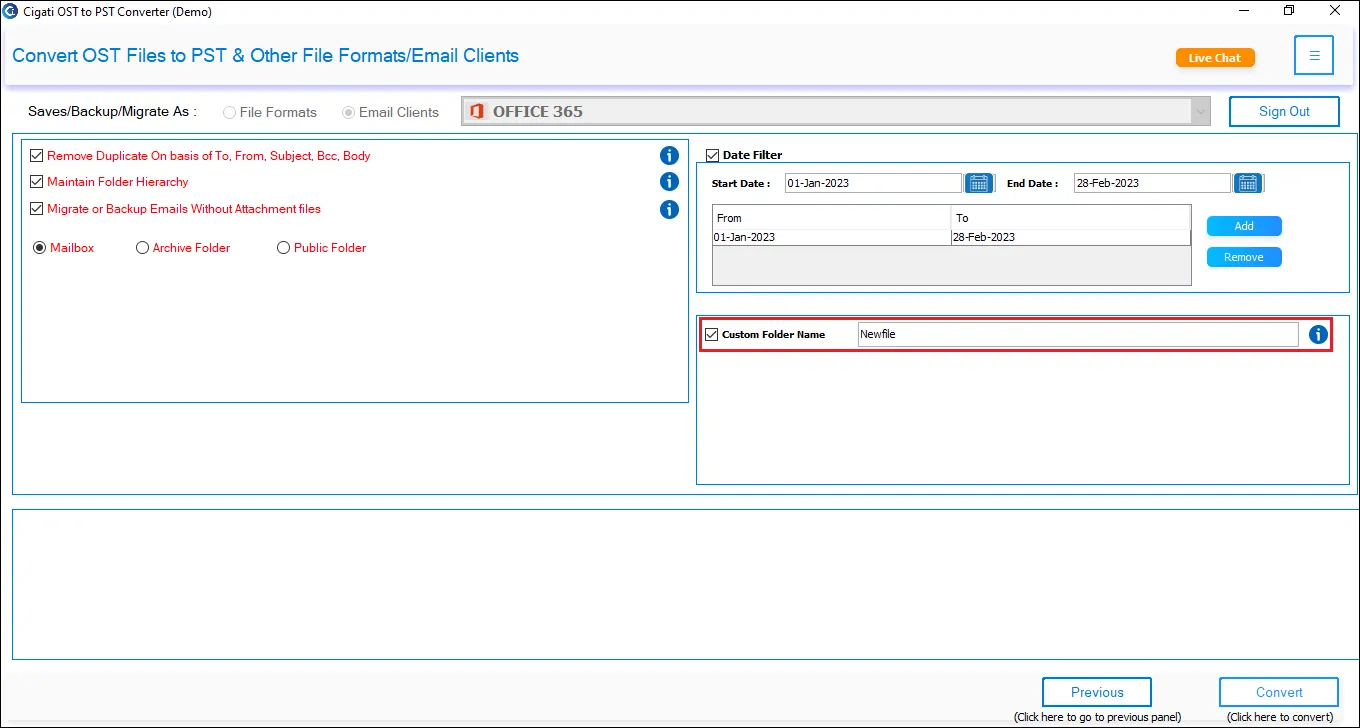Click info icon for Maintain Folder Hierarchy

(x=669, y=182)
